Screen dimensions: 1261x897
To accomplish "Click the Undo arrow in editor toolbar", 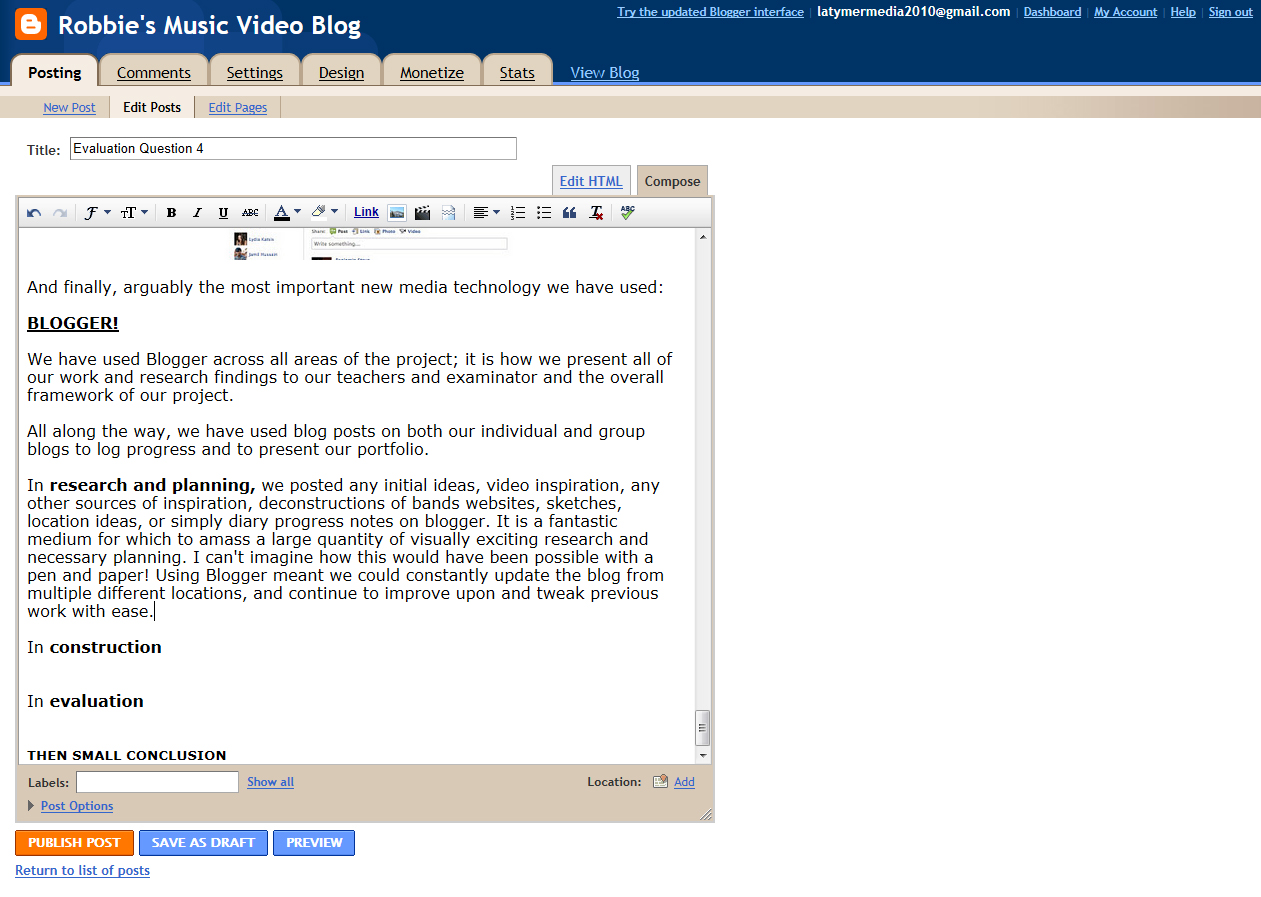I will 34,212.
